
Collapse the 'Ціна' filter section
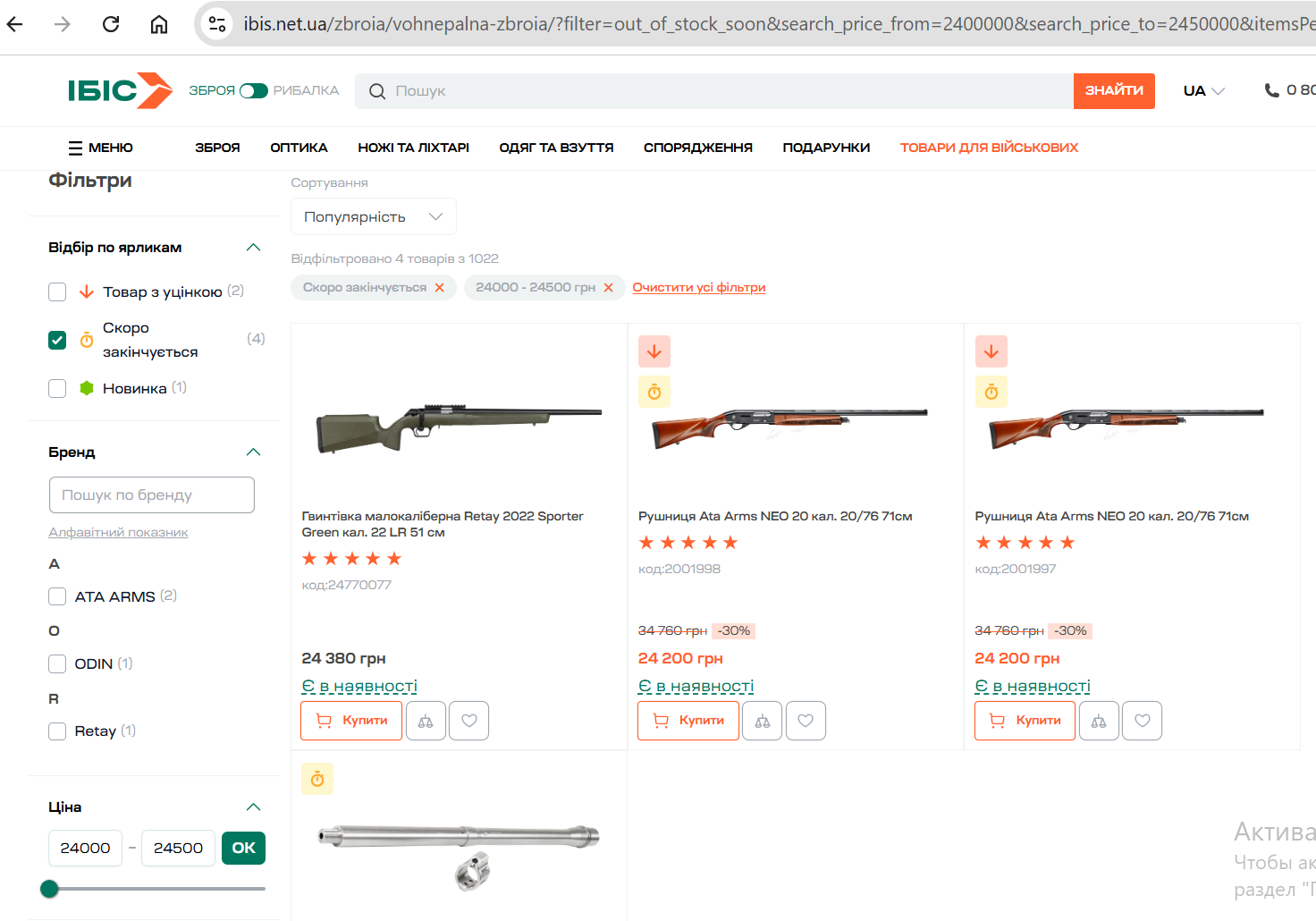253,807
